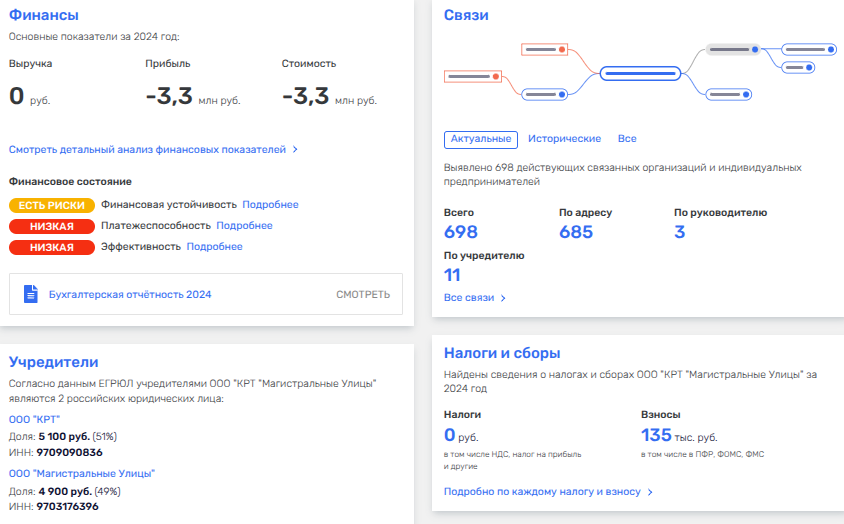Click the НИЗКАЯ badge next to Платежеспособность
844x524 pixels.
(x=52, y=226)
